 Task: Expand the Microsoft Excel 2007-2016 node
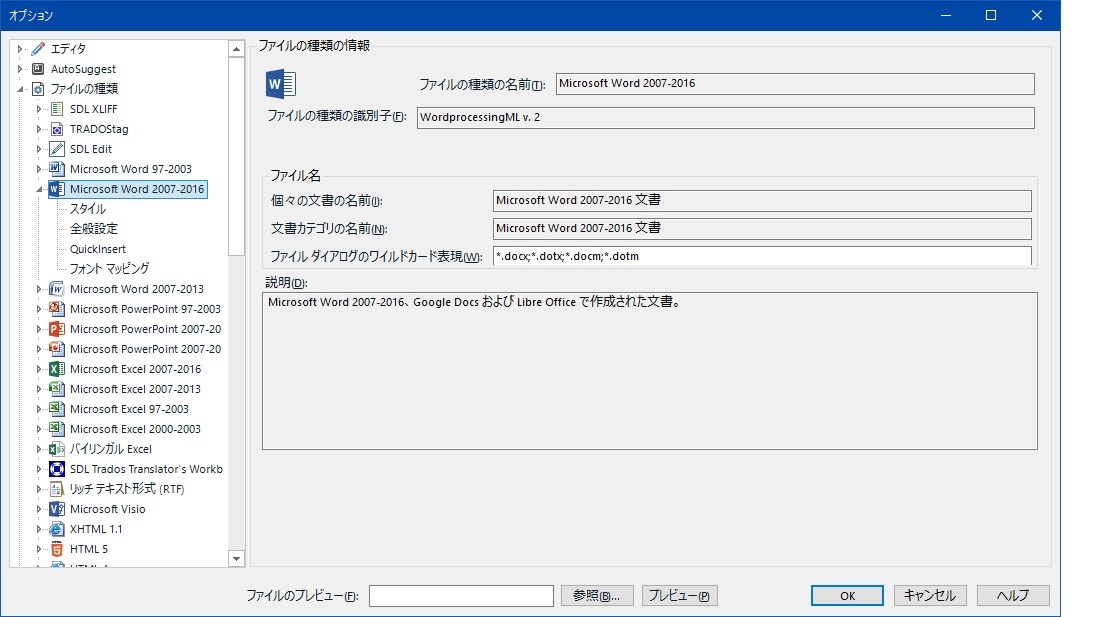(x=39, y=368)
